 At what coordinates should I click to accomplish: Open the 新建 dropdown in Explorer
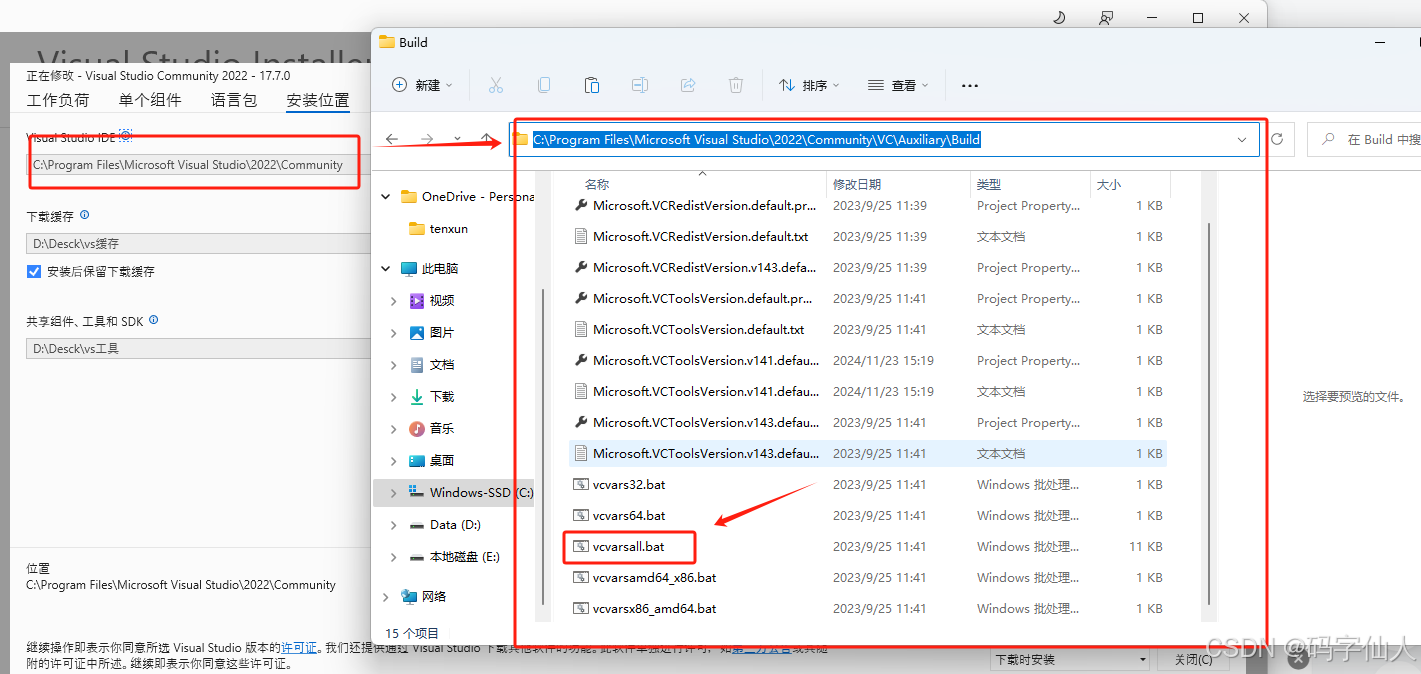(422, 85)
